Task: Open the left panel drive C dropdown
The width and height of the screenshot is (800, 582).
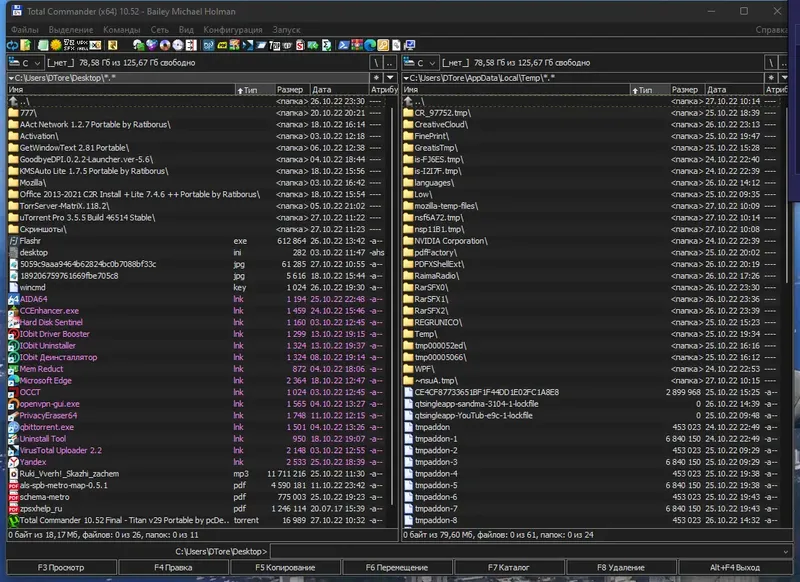Action: pyautogui.click(x=24, y=62)
